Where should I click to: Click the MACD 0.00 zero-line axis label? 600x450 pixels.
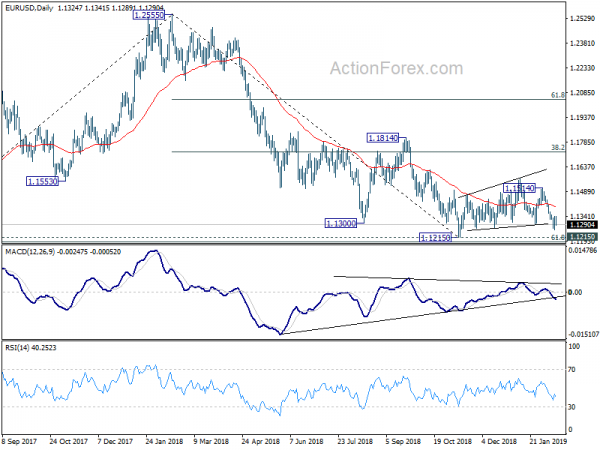tap(575, 292)
